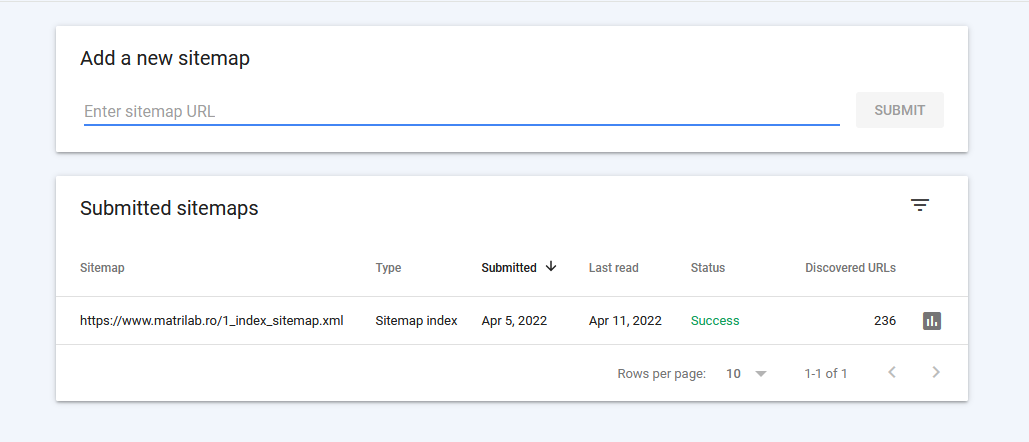Open the filter rows icon
Viewport: 1029px width, 442px height.
click(920, 205)
